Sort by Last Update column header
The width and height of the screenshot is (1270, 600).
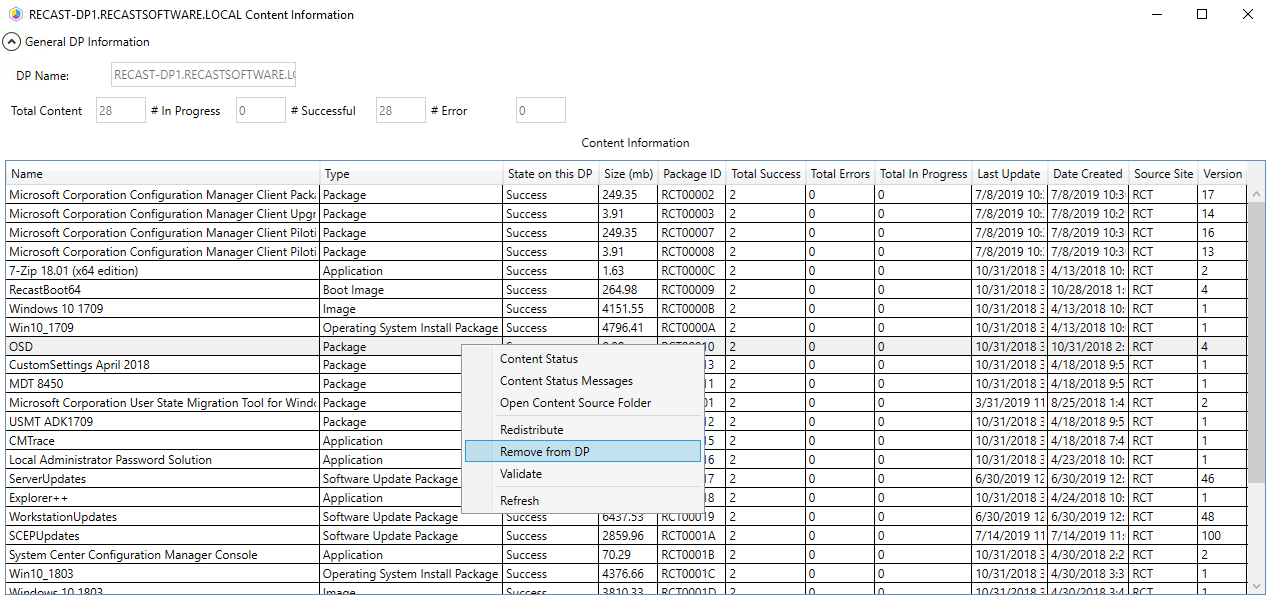click(1010, 174)
